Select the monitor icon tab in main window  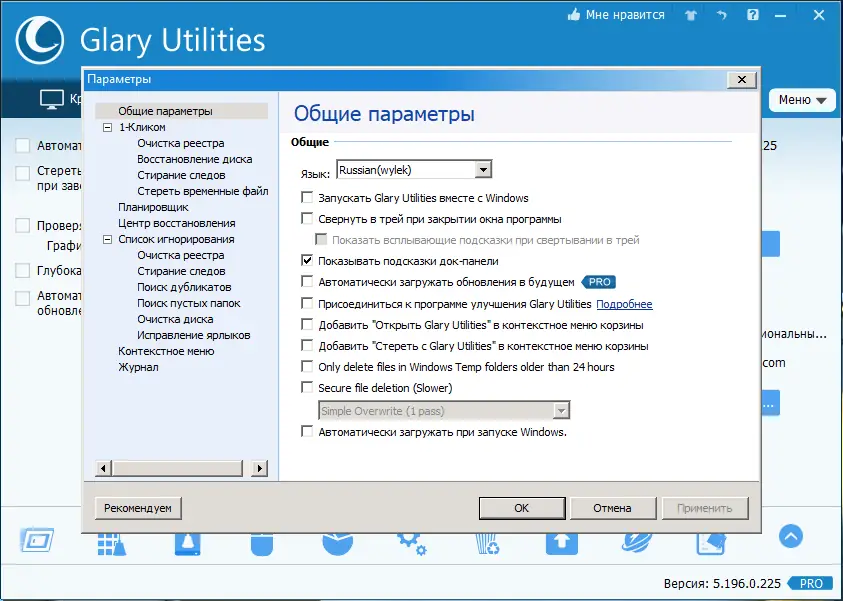52,99
